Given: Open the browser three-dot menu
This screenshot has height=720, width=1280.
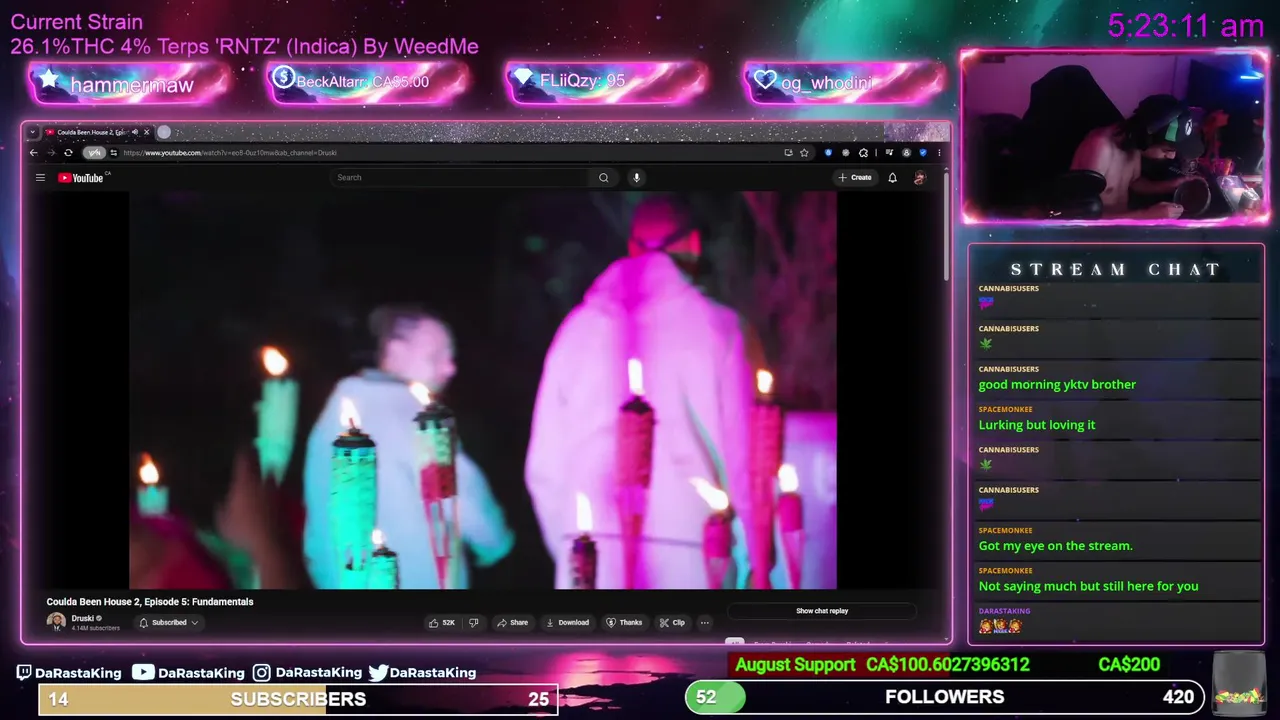Looking at the screenshot, I should click(x=939, y=153).
